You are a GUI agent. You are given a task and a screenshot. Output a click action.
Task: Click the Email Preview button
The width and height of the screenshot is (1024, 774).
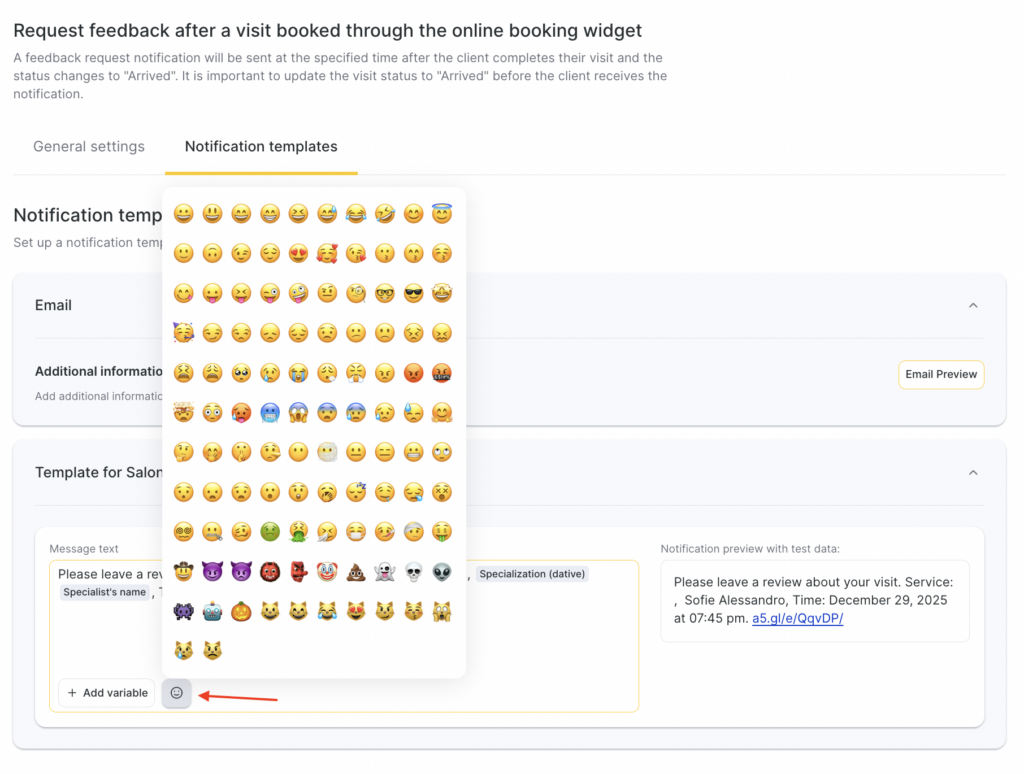coord(940,374)
